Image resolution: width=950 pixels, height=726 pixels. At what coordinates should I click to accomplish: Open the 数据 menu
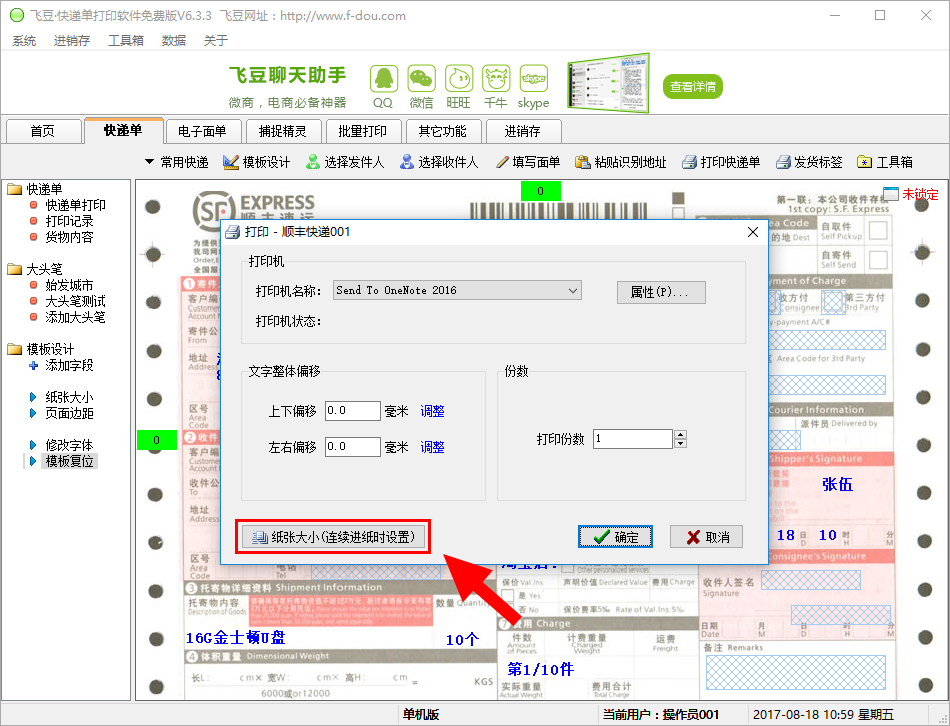click(x=174, y=41)
